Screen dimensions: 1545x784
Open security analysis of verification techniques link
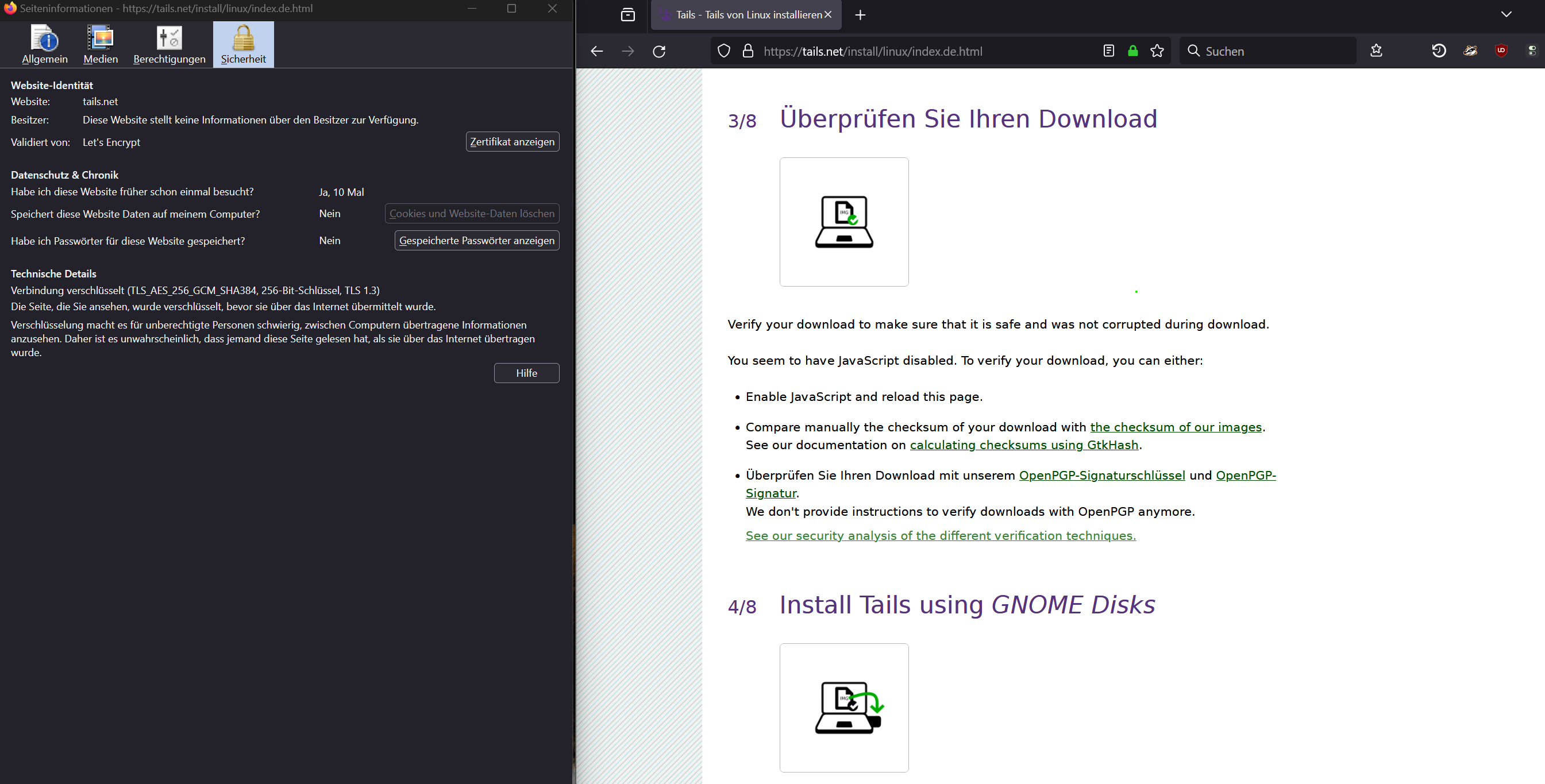click(941, 535)
